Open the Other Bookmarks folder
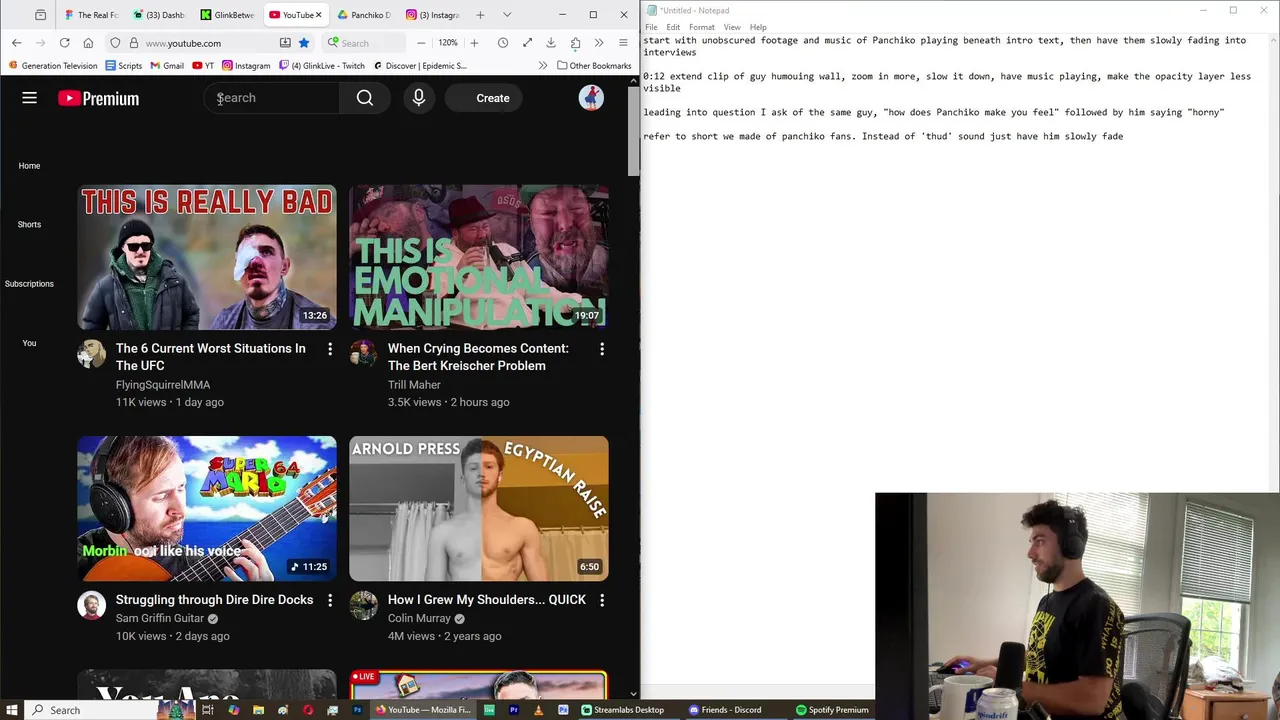Screen dimensions: 1280x720 (594, 66)
